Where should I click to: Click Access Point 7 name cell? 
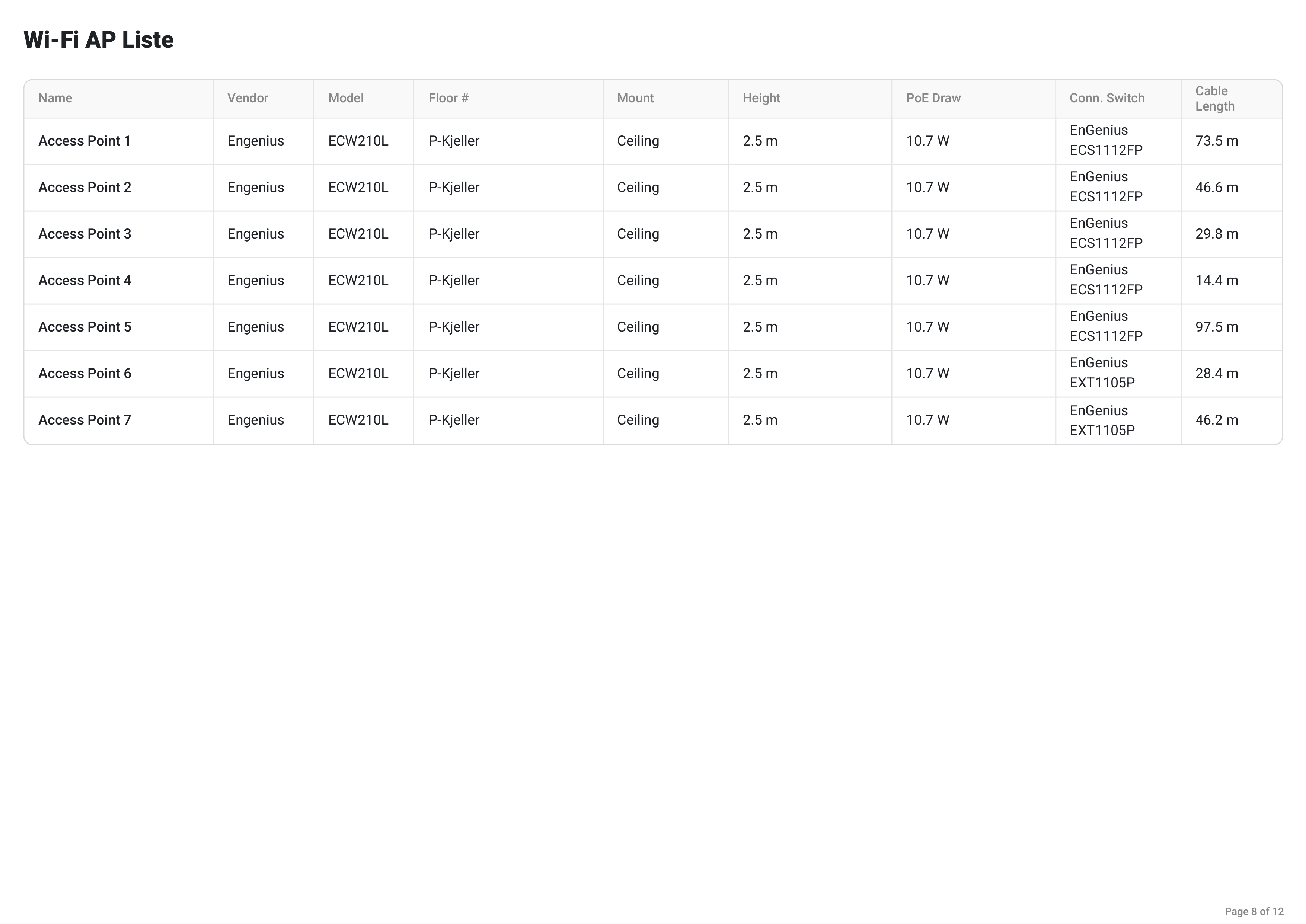pyautogui.click(x=85, y=420)
